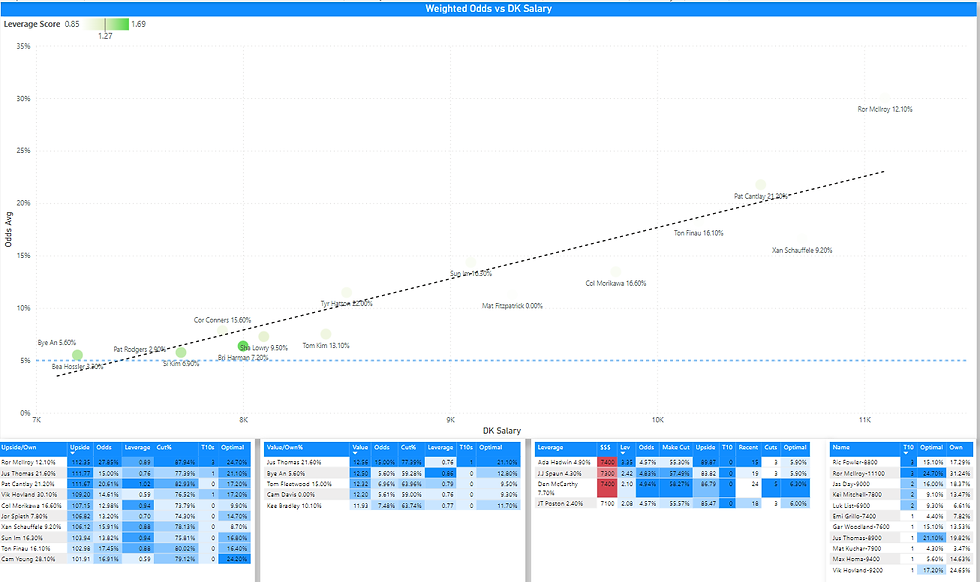
Task: Sort Value/Own% table by Leverage header
Action: (440, 448)
